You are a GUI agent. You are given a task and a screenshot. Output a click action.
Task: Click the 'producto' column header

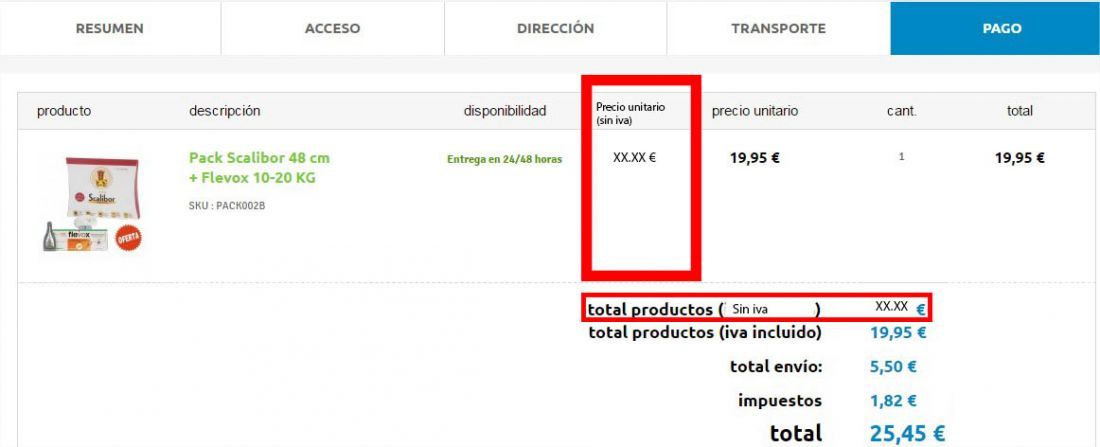[64, 111]
